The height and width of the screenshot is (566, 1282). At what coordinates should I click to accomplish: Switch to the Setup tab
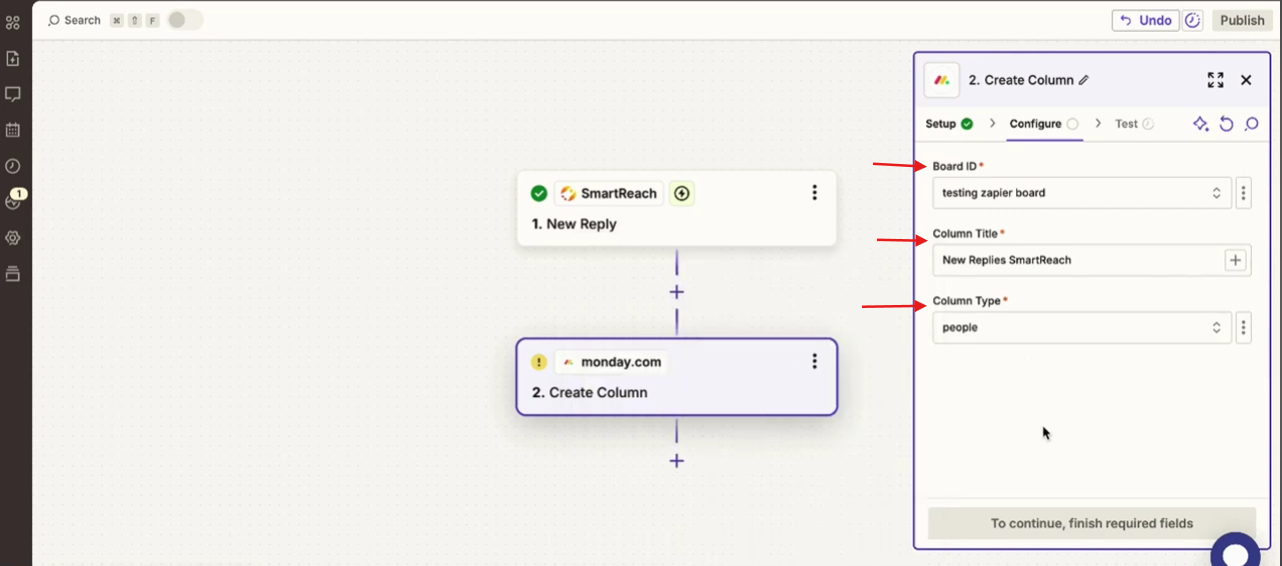(949, 124)
